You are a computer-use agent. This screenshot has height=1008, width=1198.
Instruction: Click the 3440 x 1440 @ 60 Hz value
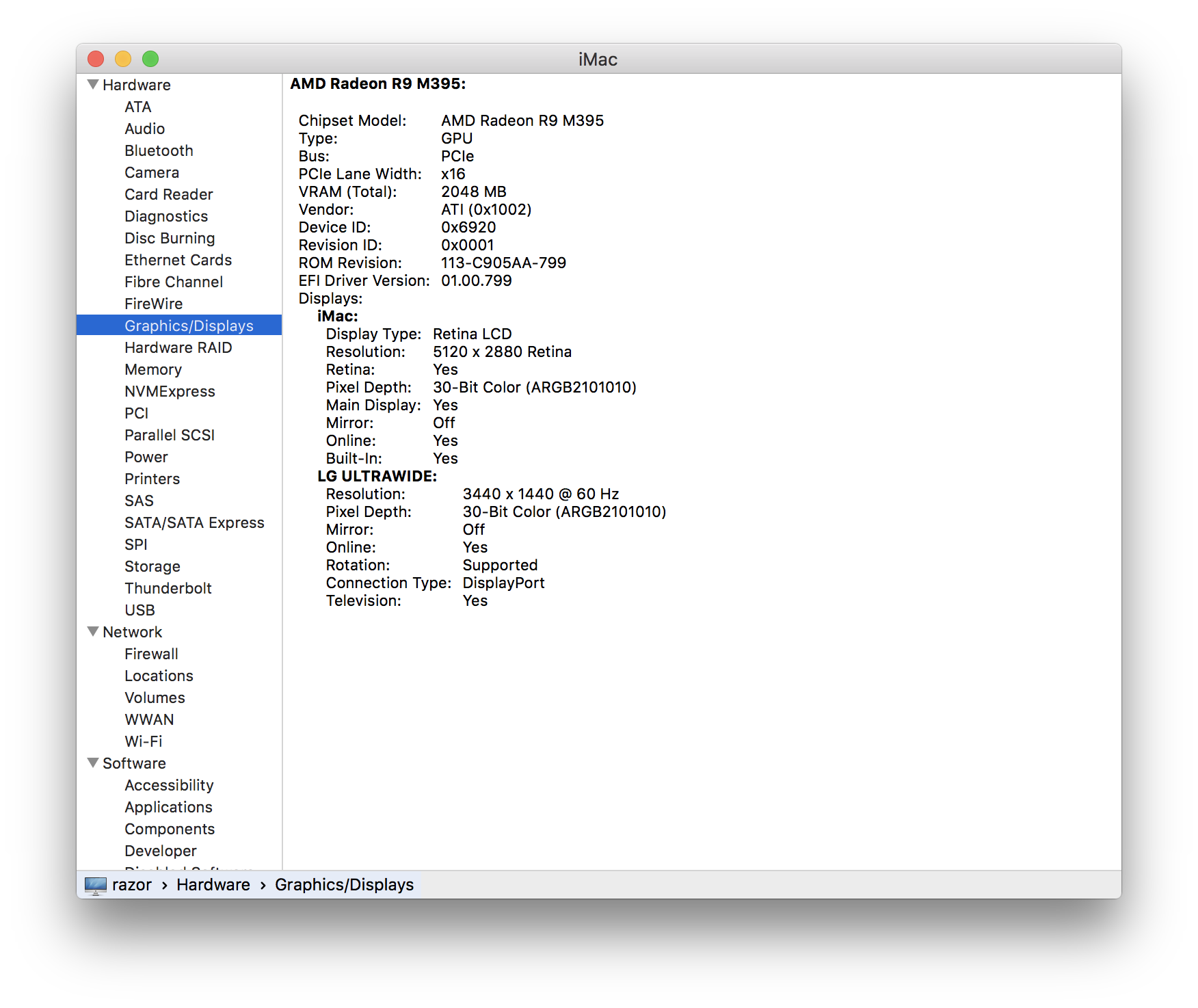click(x=541, y=494)
